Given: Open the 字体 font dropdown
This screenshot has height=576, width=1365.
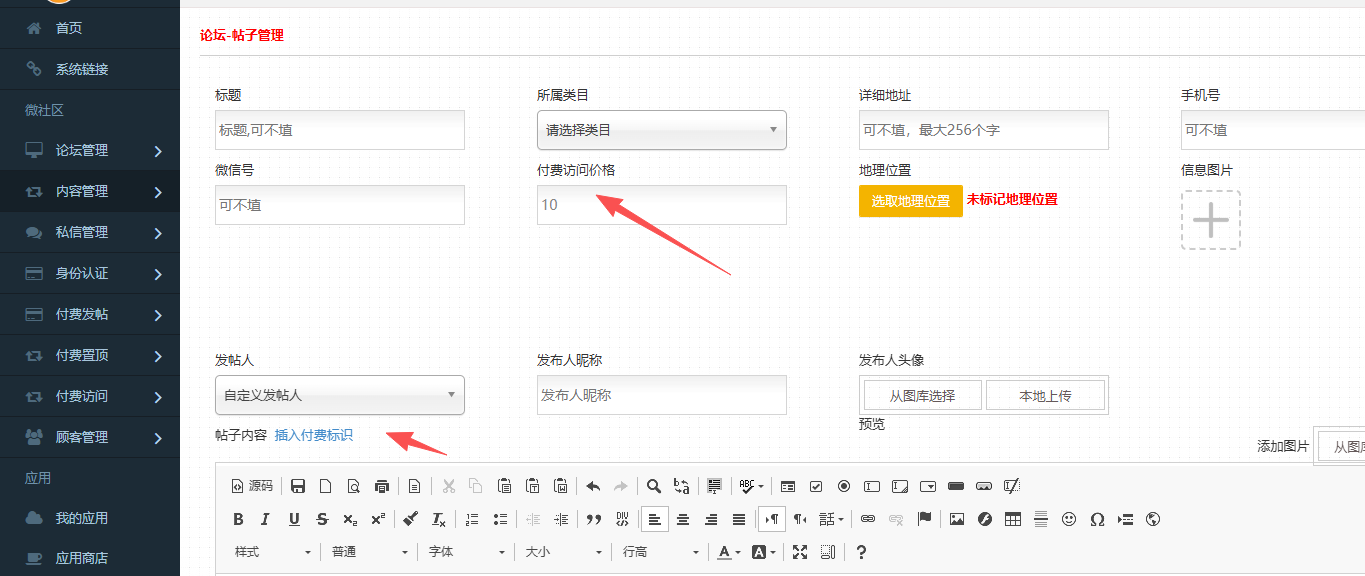Looking at the screenshot, I should tap(467, 552).
